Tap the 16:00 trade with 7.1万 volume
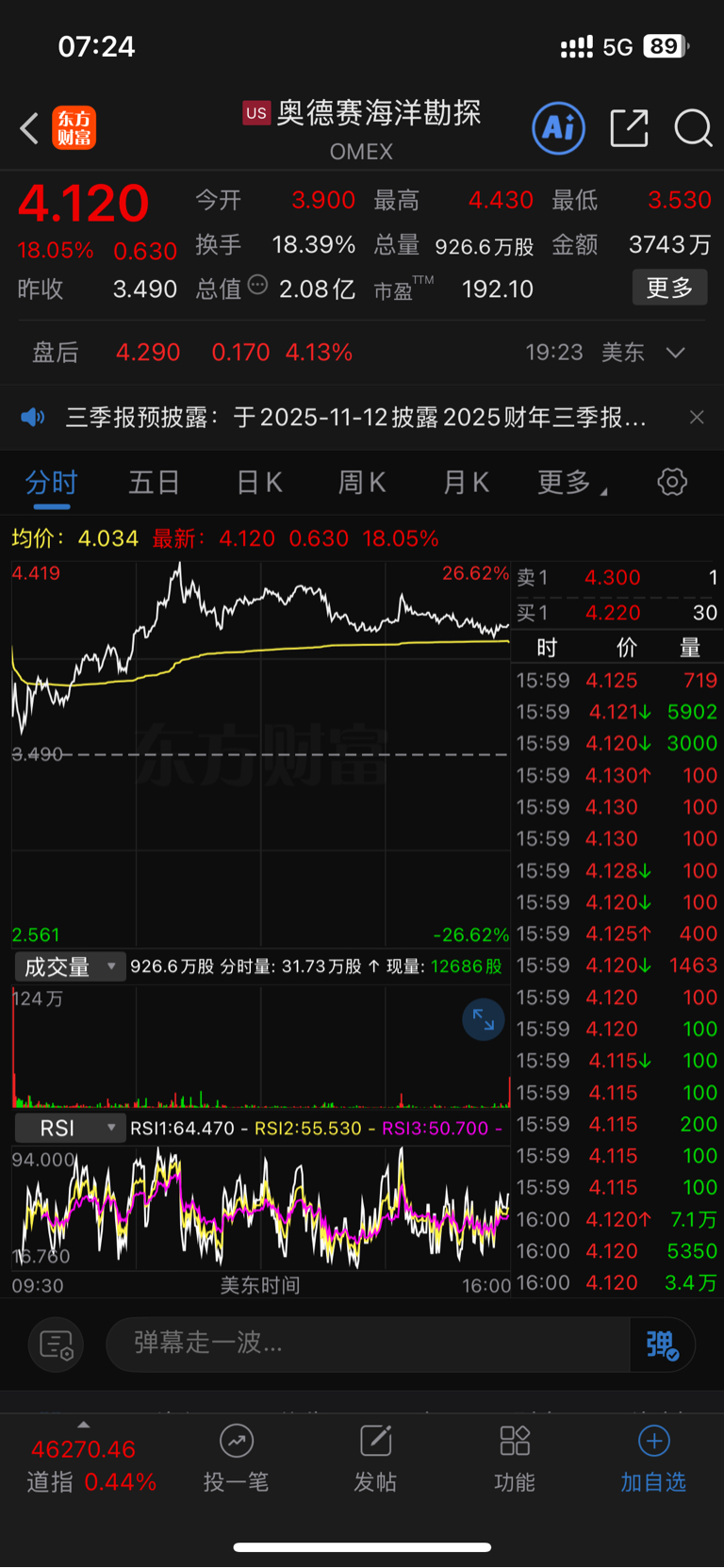Image resolution: width=724 pixels, height=1568 pixels. 617,1219
